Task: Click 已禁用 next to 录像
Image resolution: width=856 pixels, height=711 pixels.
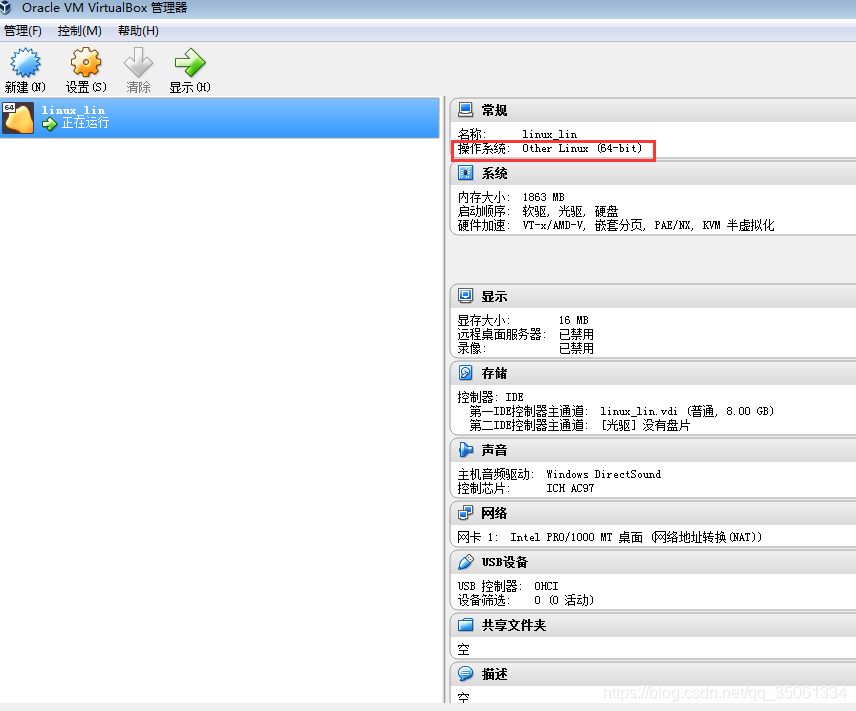Action: (x=576, y=348)
